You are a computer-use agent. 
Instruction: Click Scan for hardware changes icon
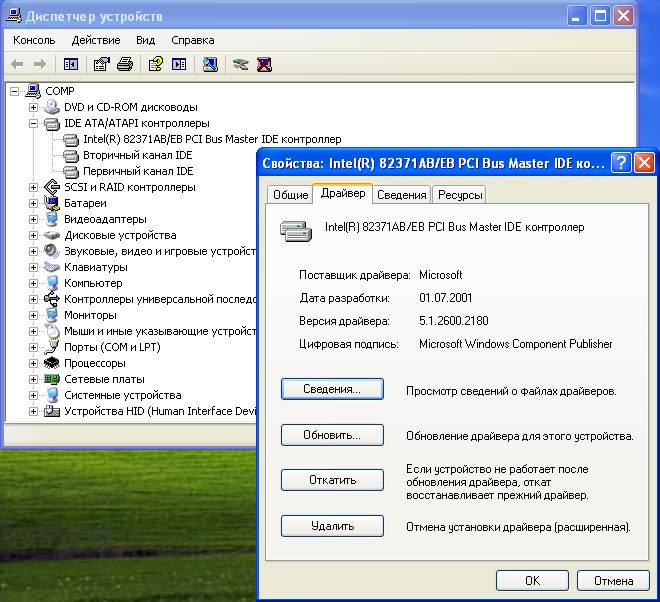210,64
